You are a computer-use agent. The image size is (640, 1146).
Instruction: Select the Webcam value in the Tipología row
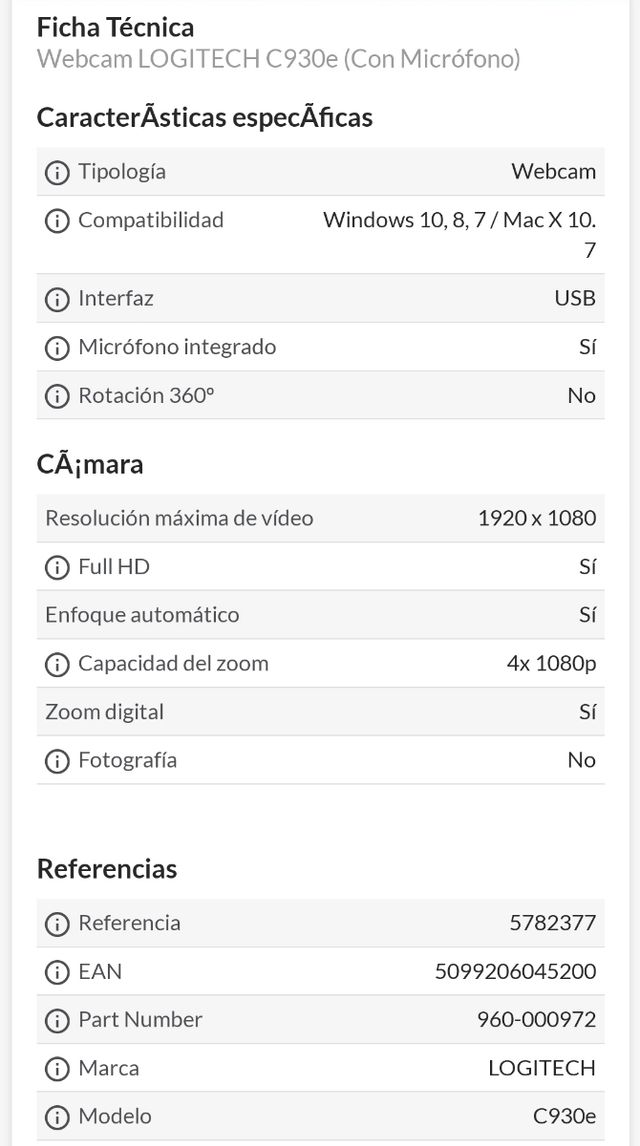pyautogui.click(x=554, y=171)
